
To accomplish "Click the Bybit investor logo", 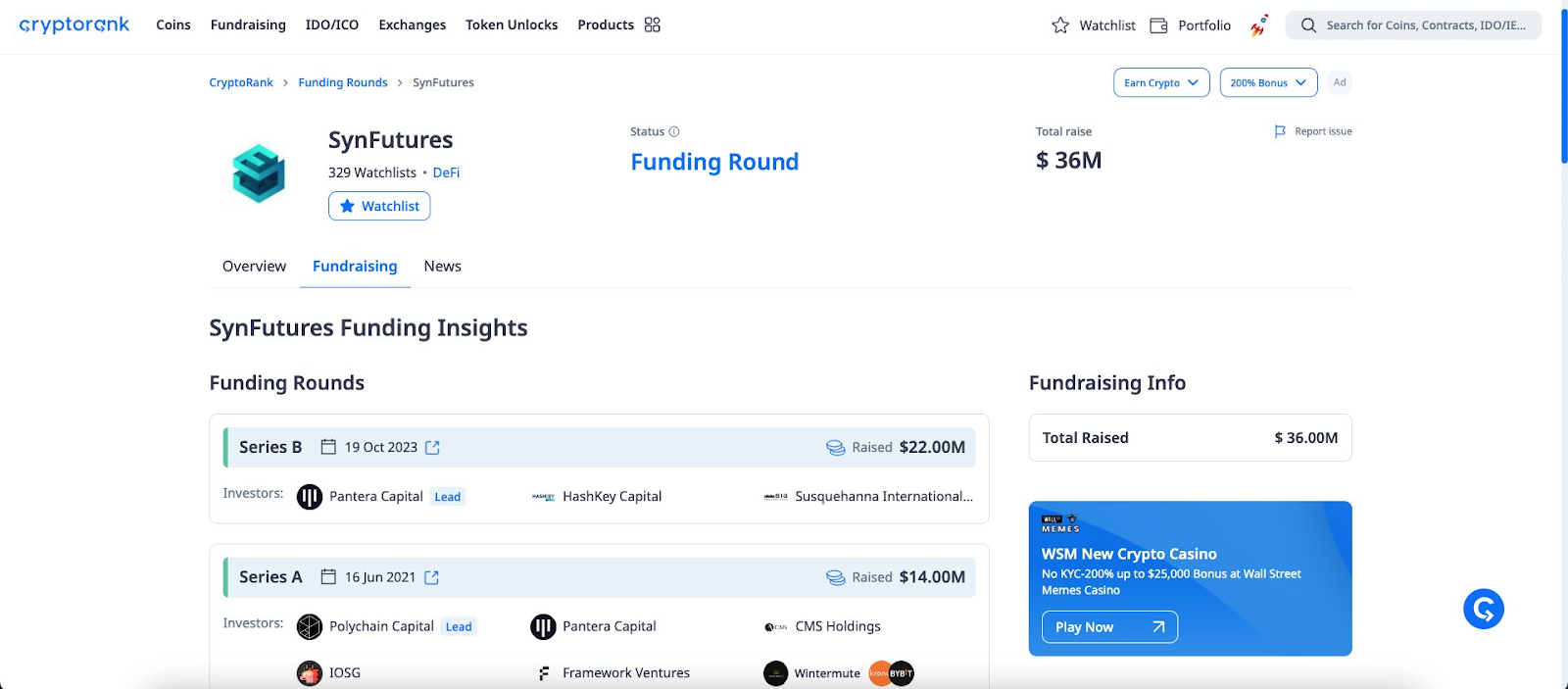I will pos(902,673).
